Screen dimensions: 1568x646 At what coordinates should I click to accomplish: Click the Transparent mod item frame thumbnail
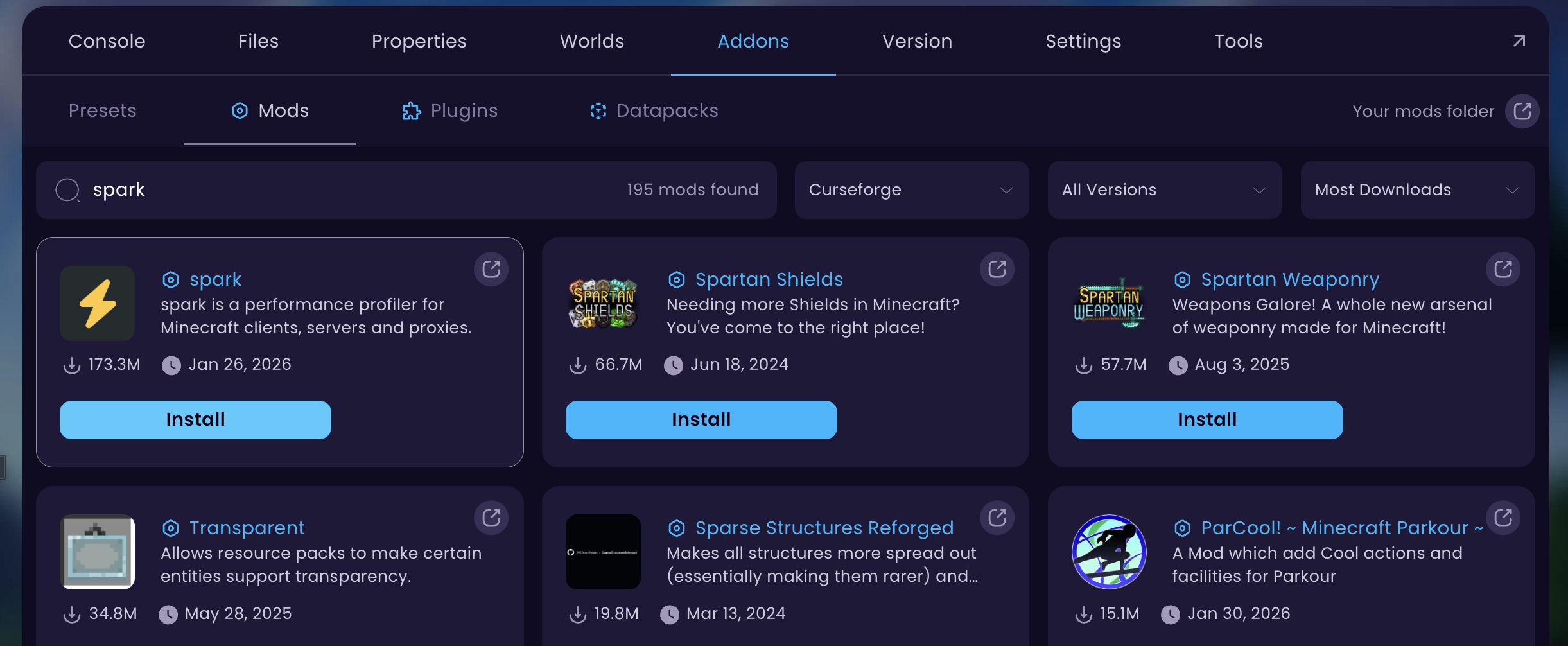pos(97,552)
